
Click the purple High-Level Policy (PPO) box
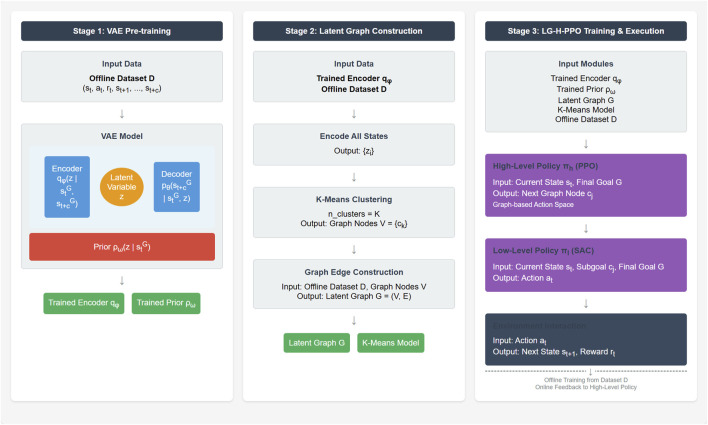(x=586, y=185)
